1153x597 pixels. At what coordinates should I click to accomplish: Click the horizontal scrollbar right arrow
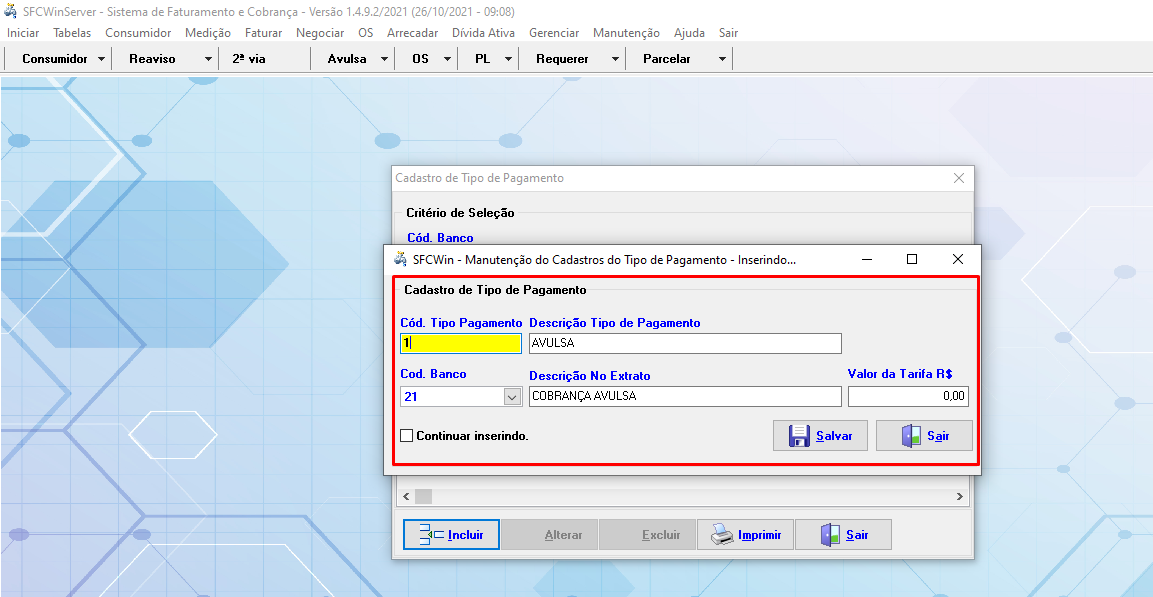(960, 496)
